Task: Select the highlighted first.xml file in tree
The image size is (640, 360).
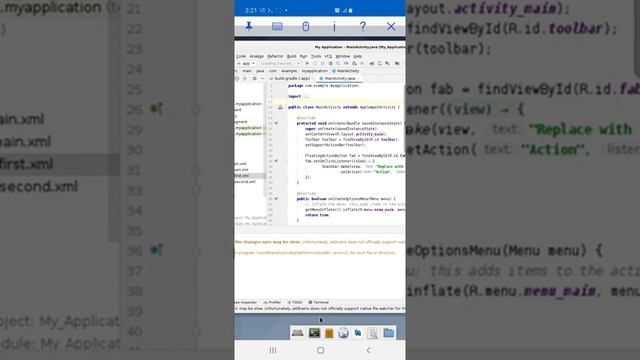Action: pos(250,176)
